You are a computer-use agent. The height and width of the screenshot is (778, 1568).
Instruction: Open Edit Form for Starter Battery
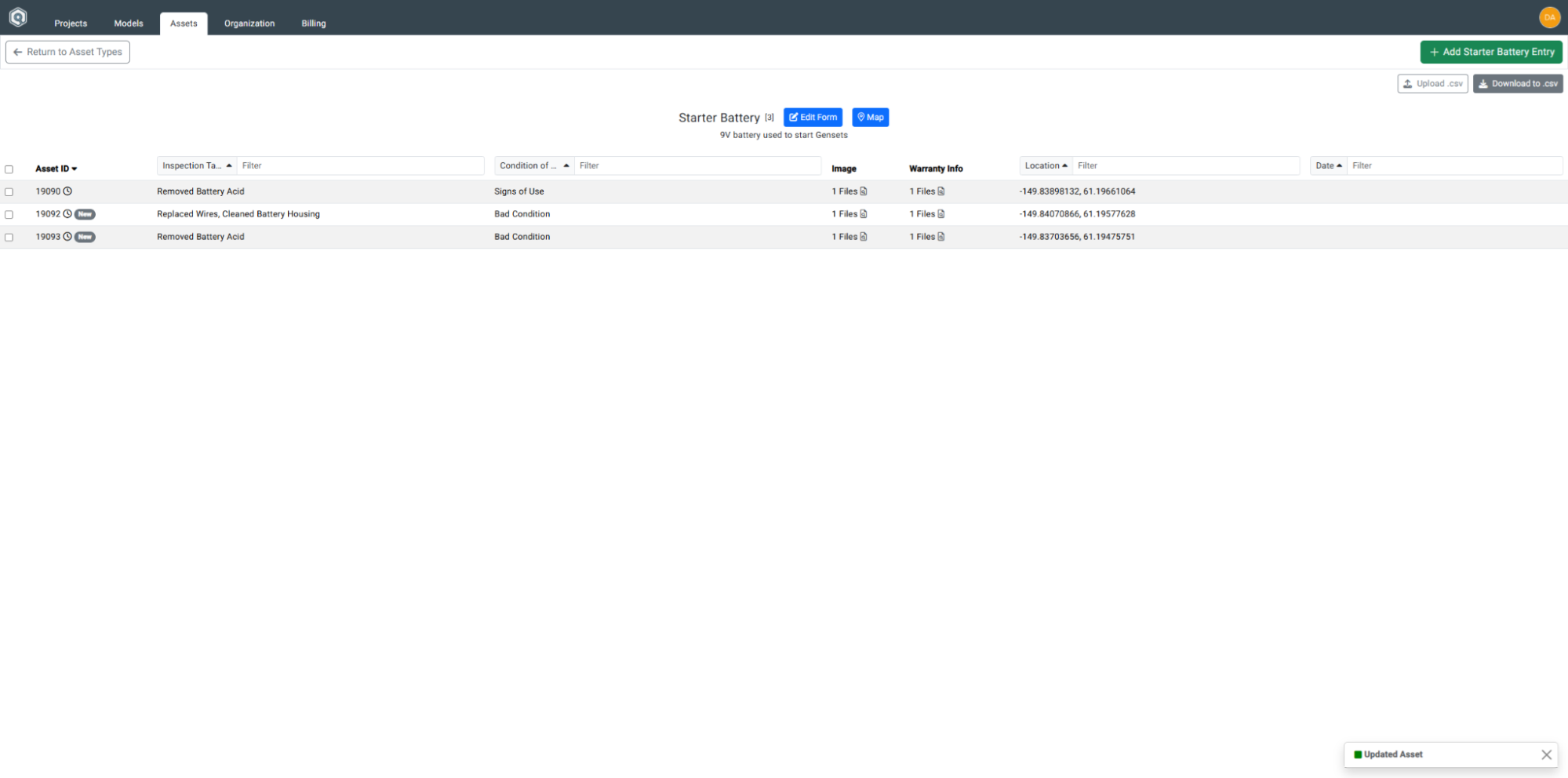pyautogui.click(x=813, y=118)
